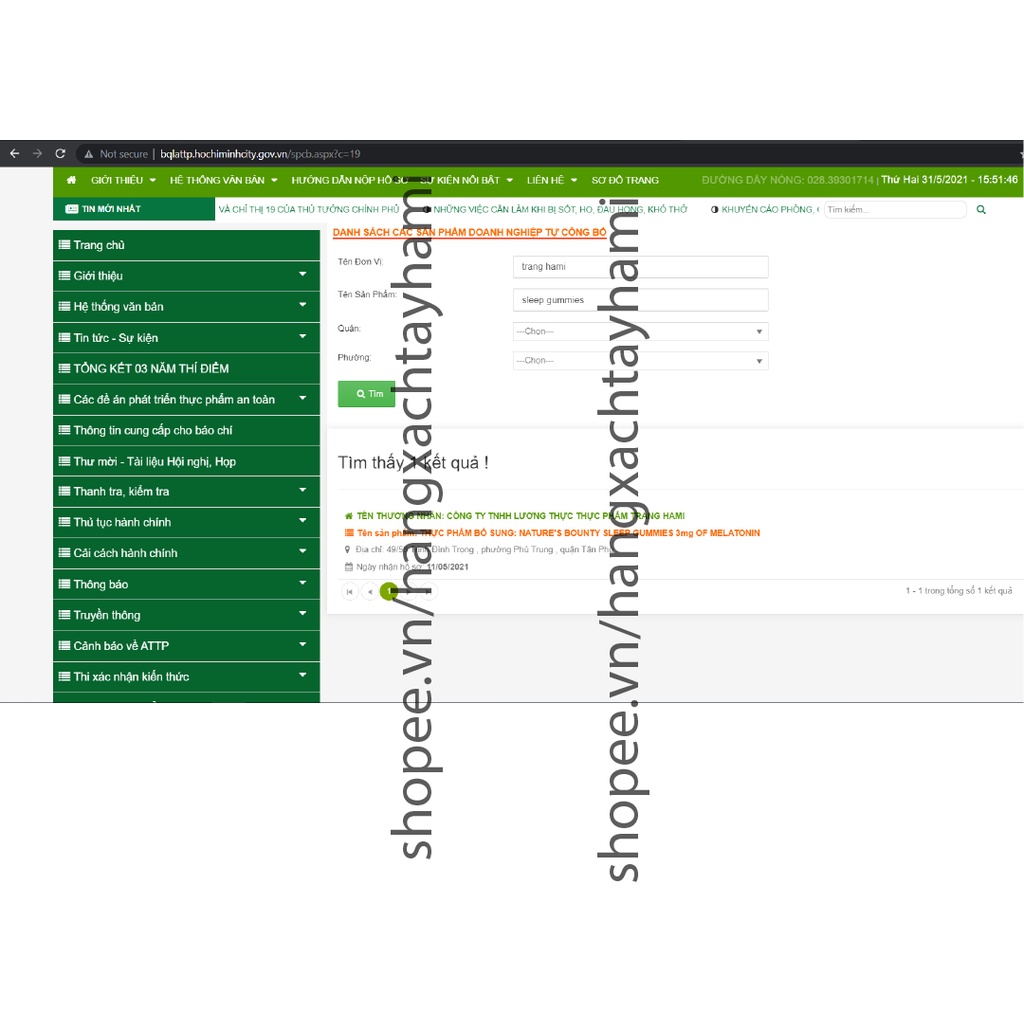Screen dimensions: 1024x1024
Task: Open HỆ THỐNG VĂN BẢN menu
Action: [x=223, y=180]
